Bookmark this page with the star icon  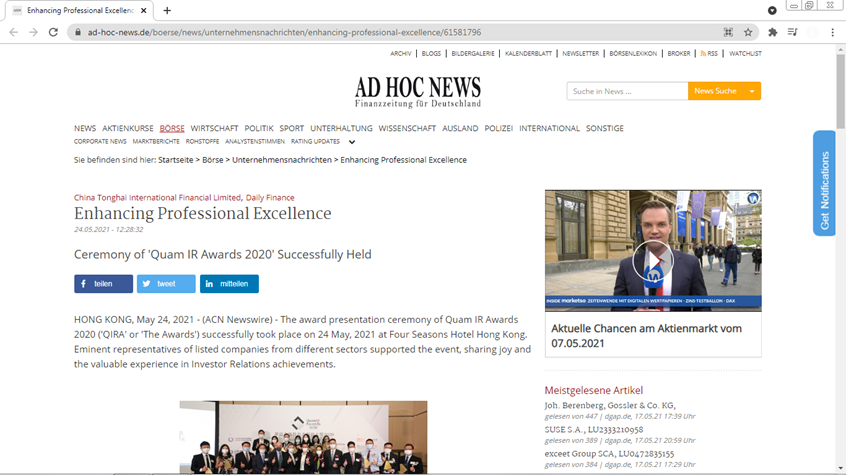click(x=748, y=32)
